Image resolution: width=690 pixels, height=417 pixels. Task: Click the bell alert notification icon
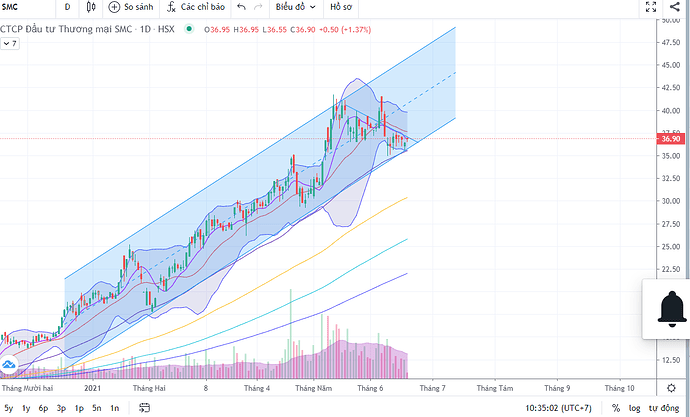click(x=672, y=309)
